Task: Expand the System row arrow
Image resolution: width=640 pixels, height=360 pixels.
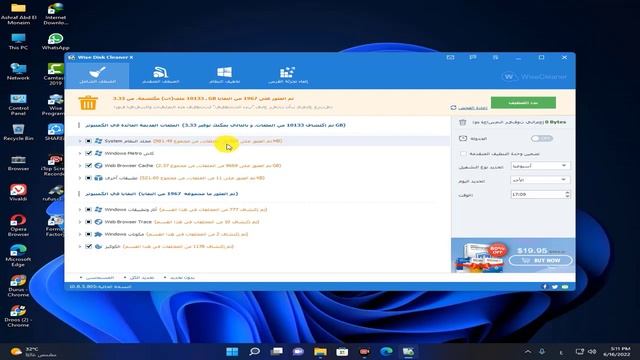Action: click(80, 141)
